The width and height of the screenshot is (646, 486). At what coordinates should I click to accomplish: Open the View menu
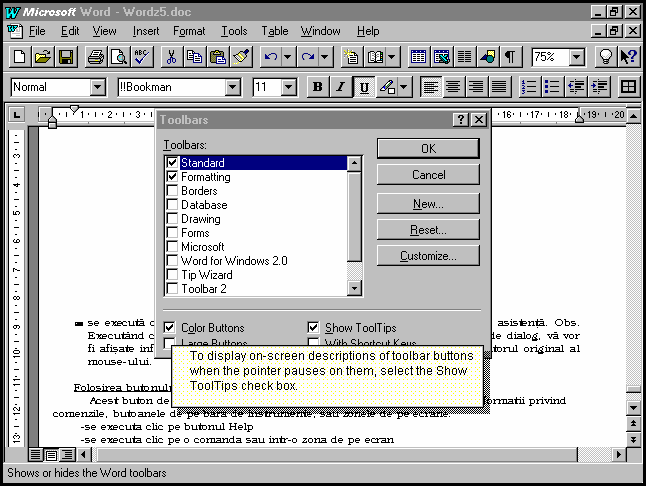click(x=104, y=31)
